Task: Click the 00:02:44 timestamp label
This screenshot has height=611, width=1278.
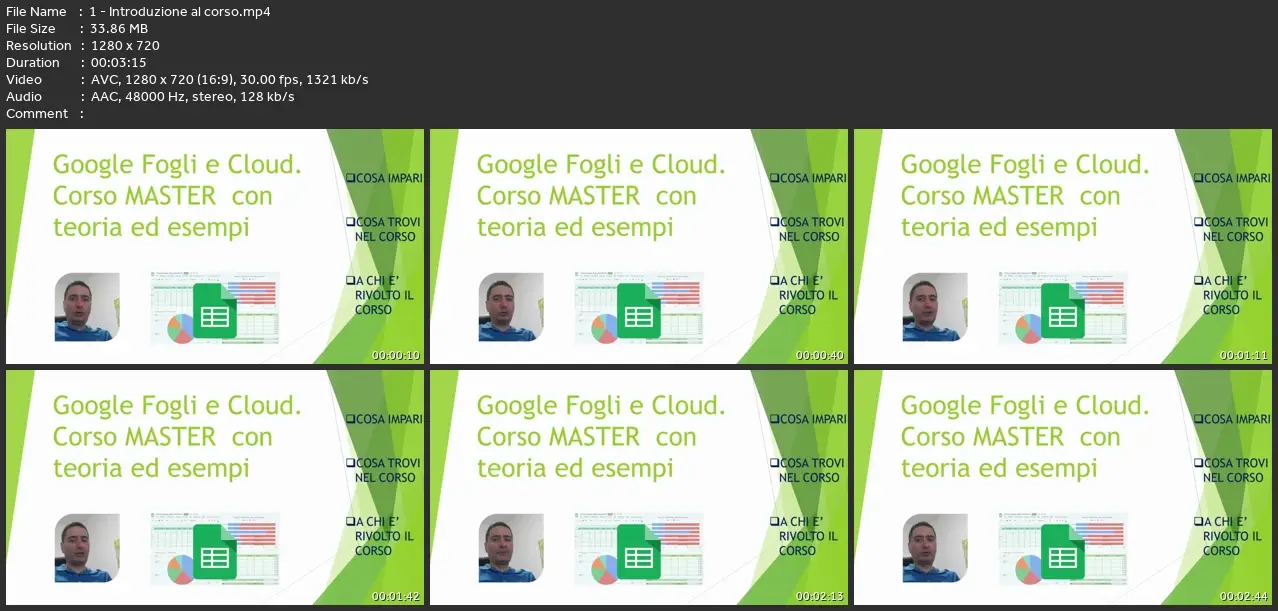Action: pos(1244,597)
